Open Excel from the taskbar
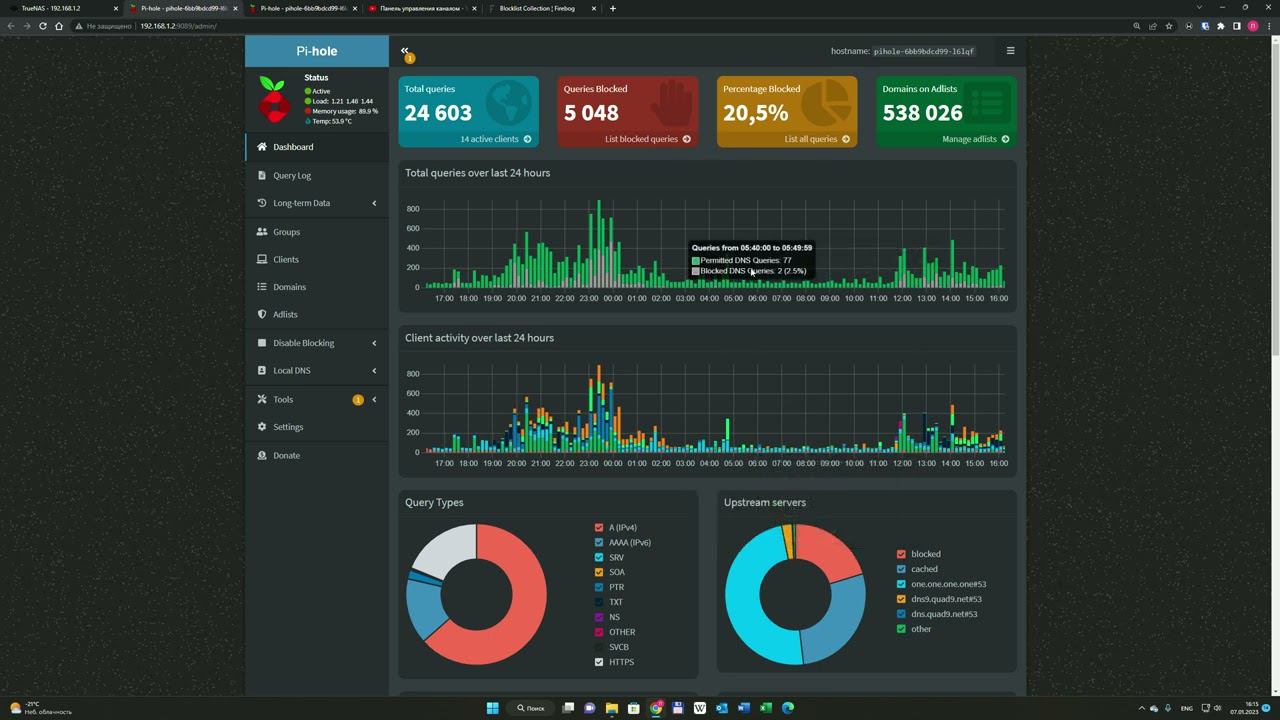This screenshot has height=720, width=1280. [765, 708]
